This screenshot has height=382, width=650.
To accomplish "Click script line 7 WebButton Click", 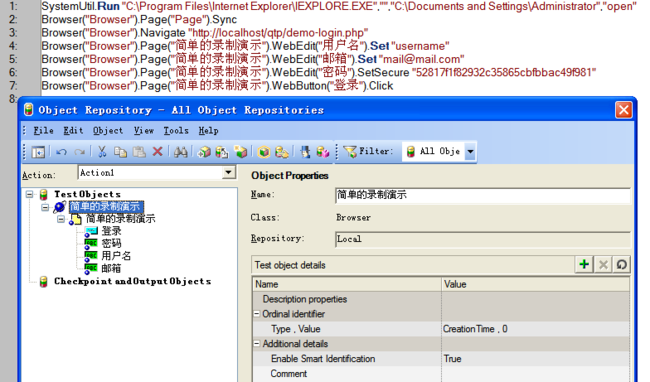I will (217, 86).
